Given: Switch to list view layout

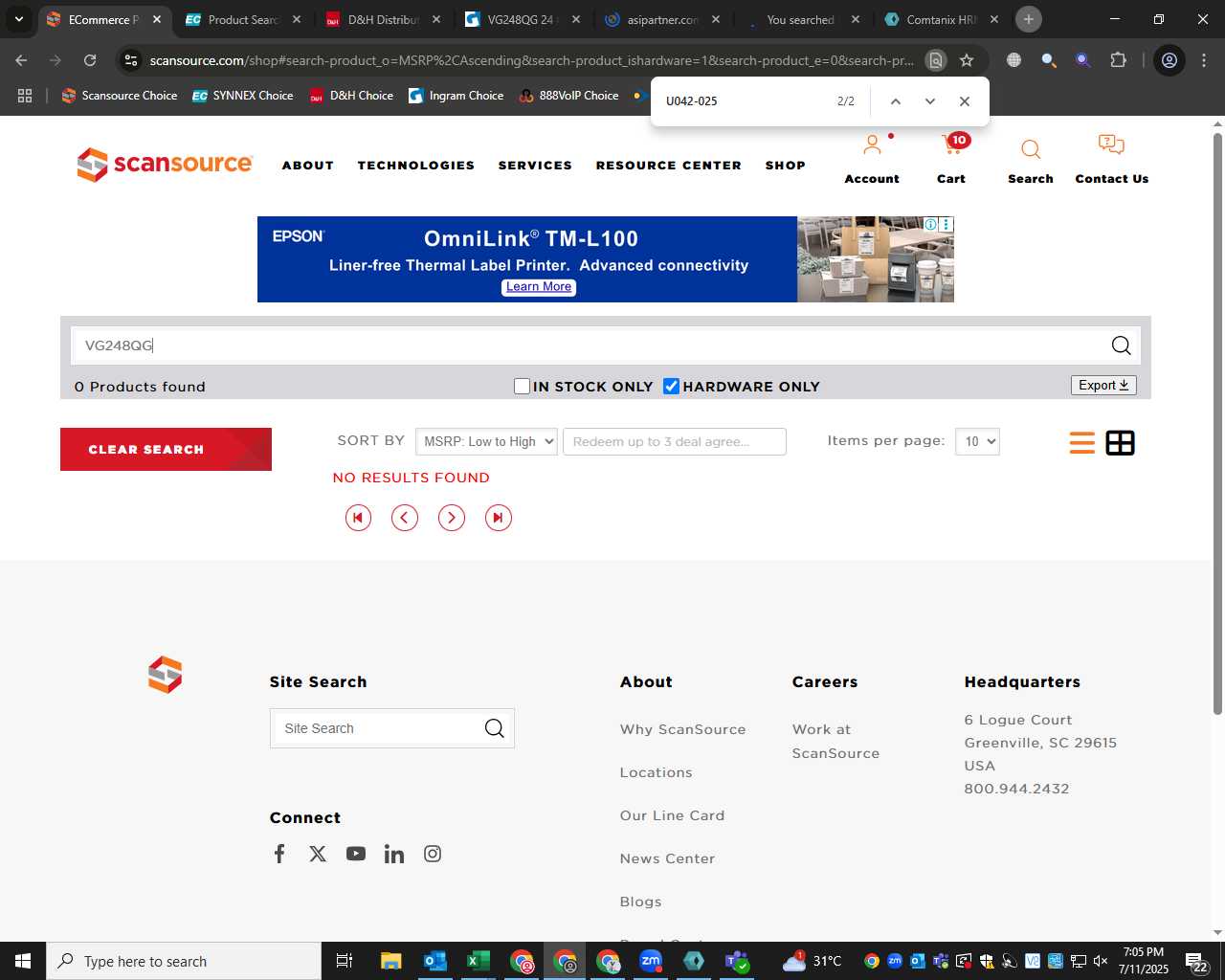Looking at the screenshot, I should coord(1082,442).
